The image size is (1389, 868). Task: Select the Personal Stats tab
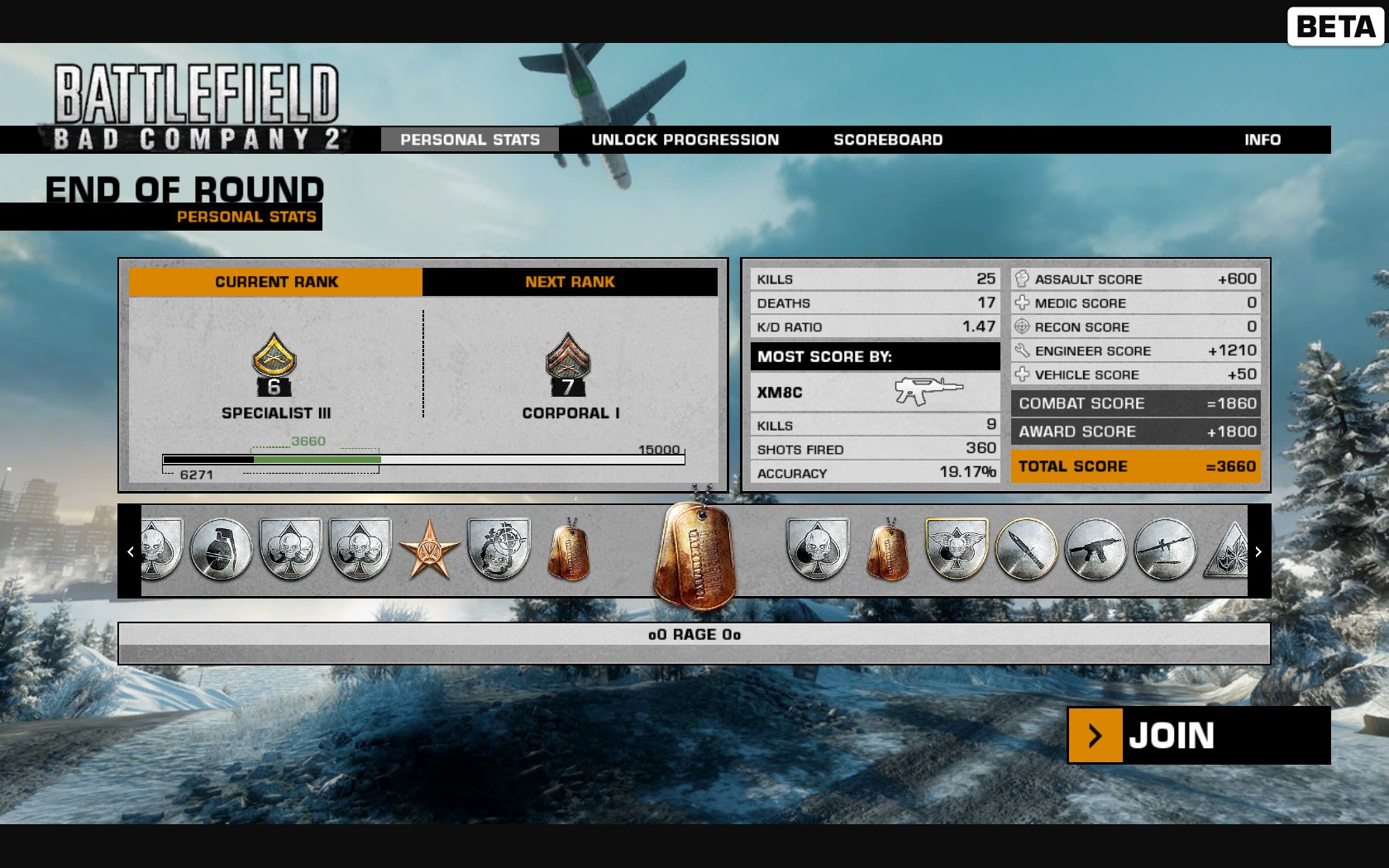coord(470,140)
